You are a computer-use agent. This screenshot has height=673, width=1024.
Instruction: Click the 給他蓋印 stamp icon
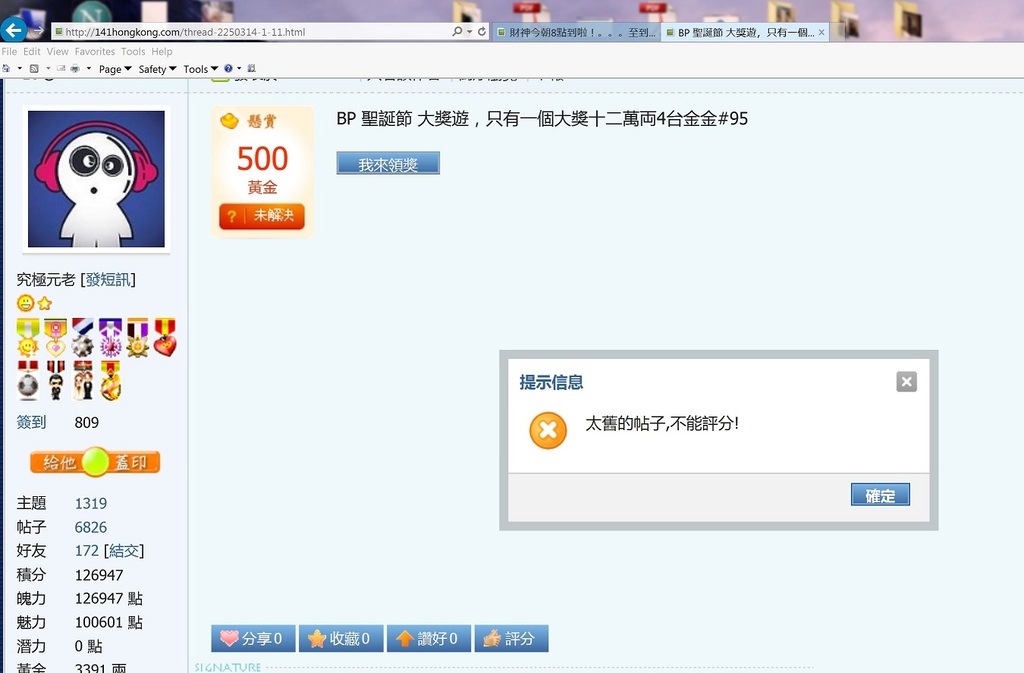[94, 463]
